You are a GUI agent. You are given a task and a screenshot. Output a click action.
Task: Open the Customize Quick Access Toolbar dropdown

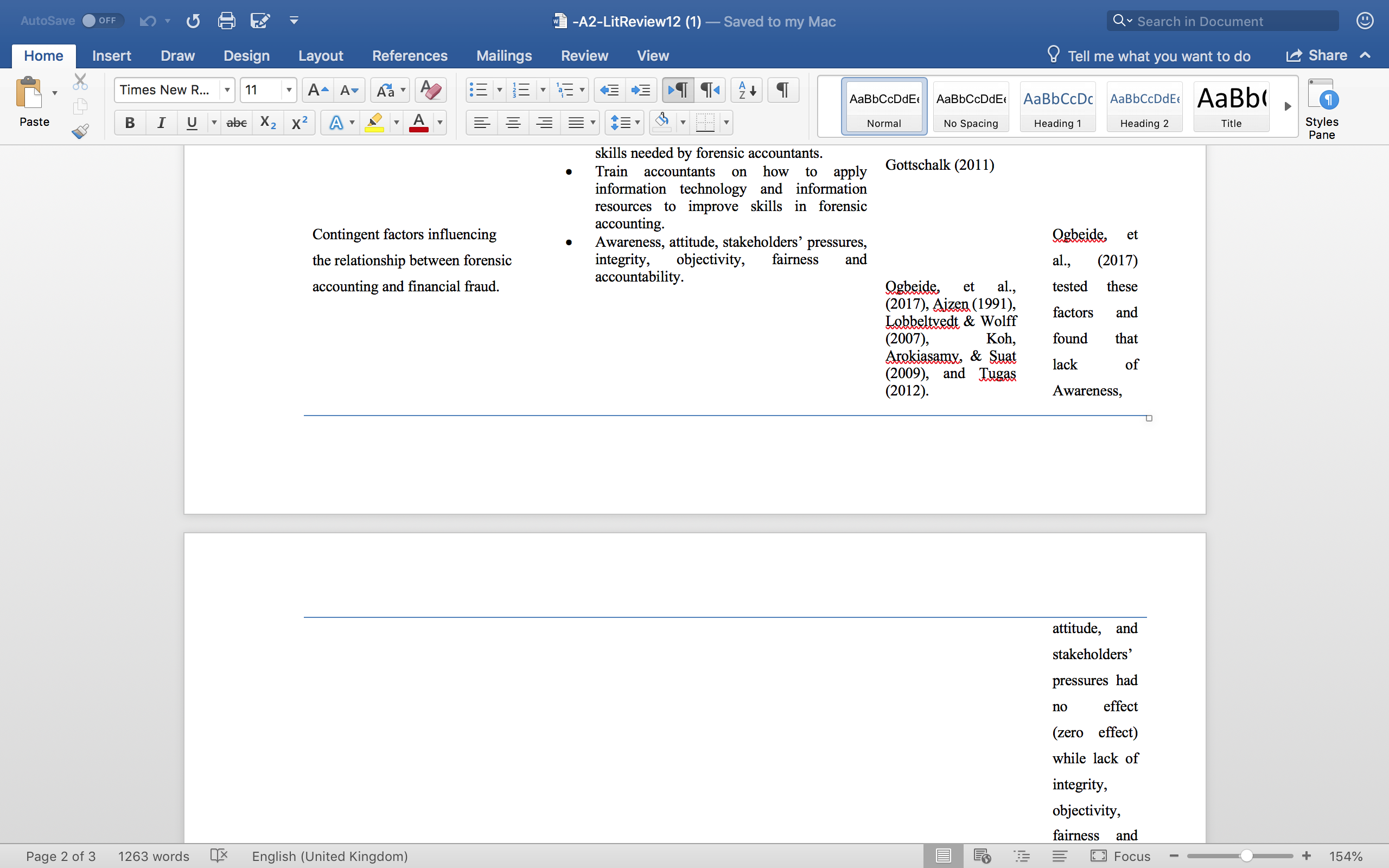pos(294,21)
